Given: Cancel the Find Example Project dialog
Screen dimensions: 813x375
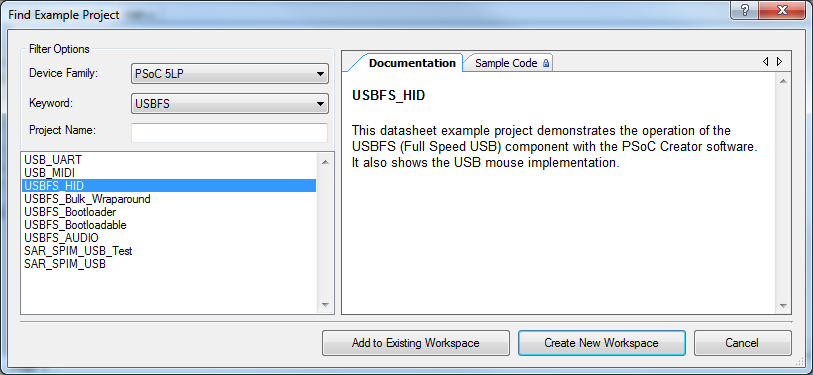Looking at the screenshot, I should 742,343.
